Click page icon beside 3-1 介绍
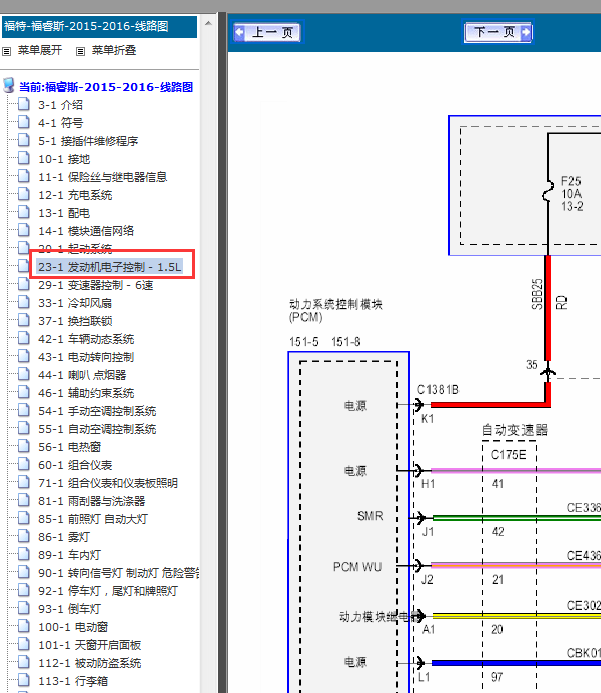This screenshot has height=693, width=601. click(x=24, y=104)
